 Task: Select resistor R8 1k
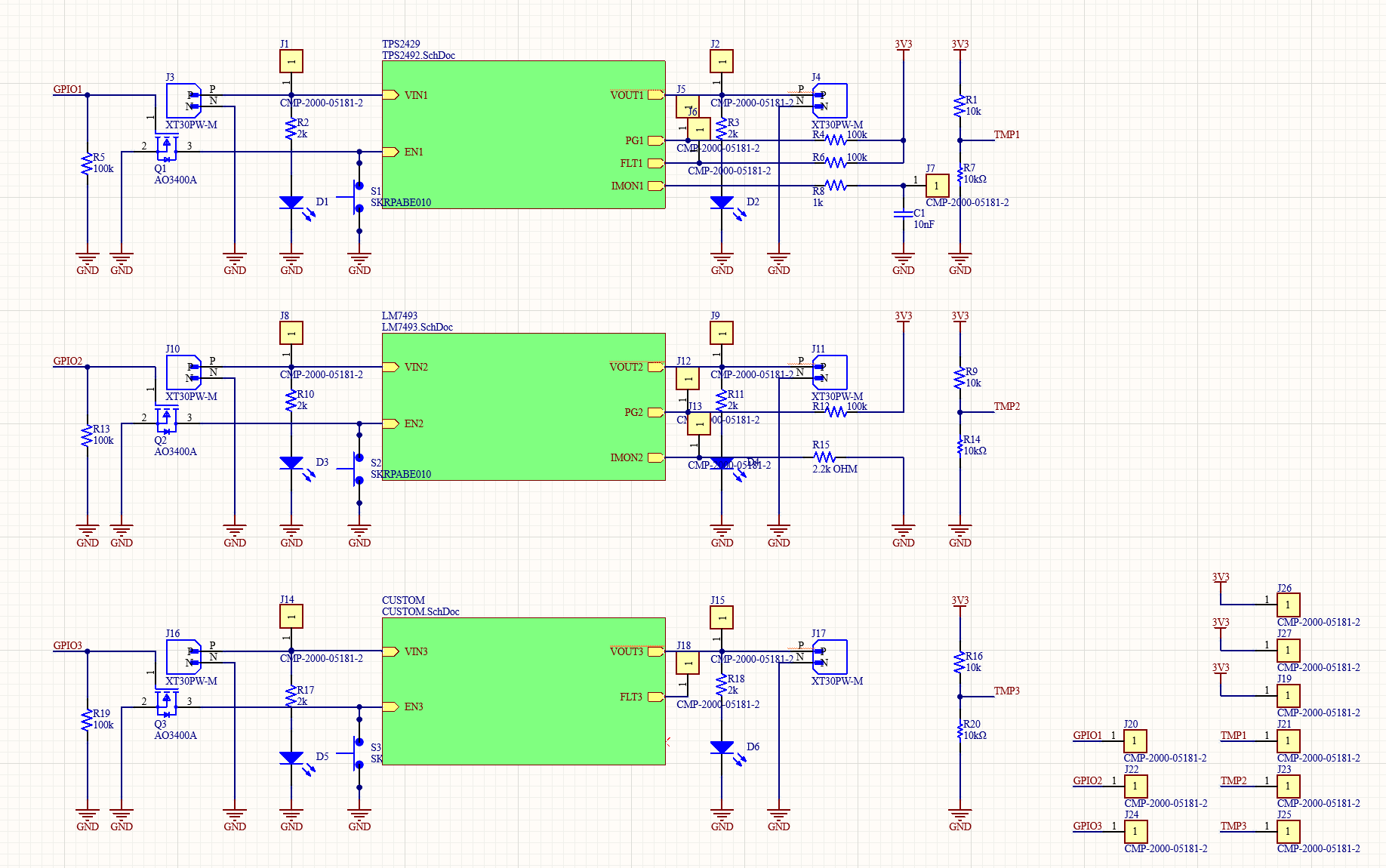pyautogui.click(x=835, y=186)
